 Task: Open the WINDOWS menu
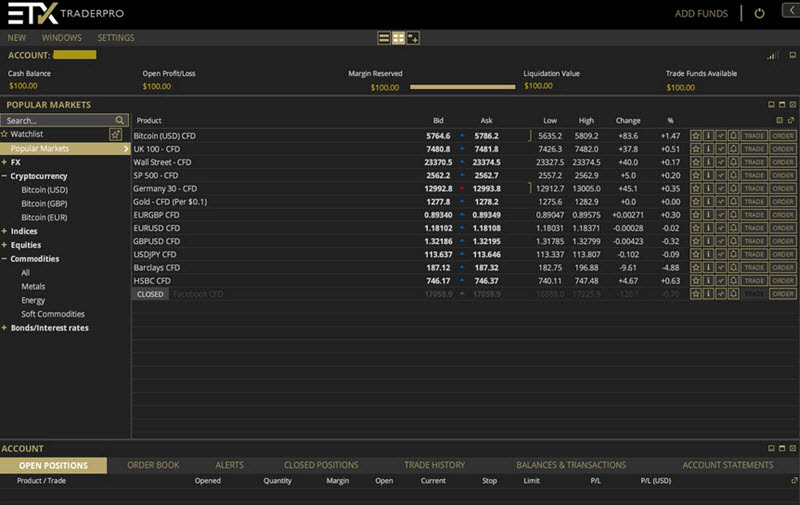[x=62, y=38]
